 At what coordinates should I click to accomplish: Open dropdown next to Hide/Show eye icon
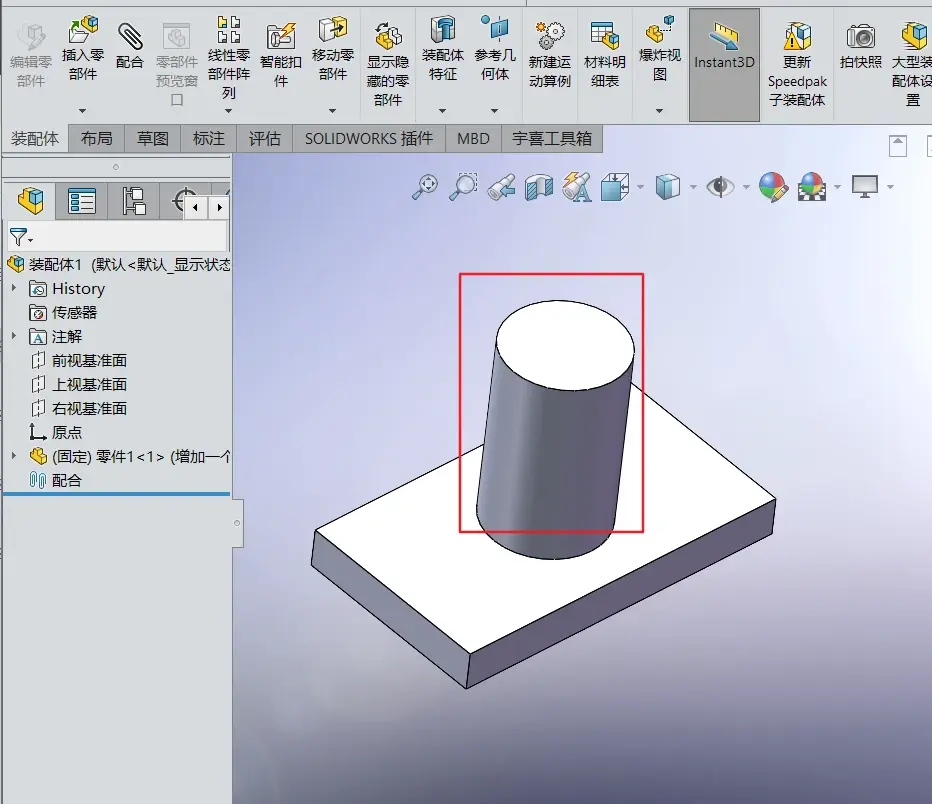tap(746, 187)
